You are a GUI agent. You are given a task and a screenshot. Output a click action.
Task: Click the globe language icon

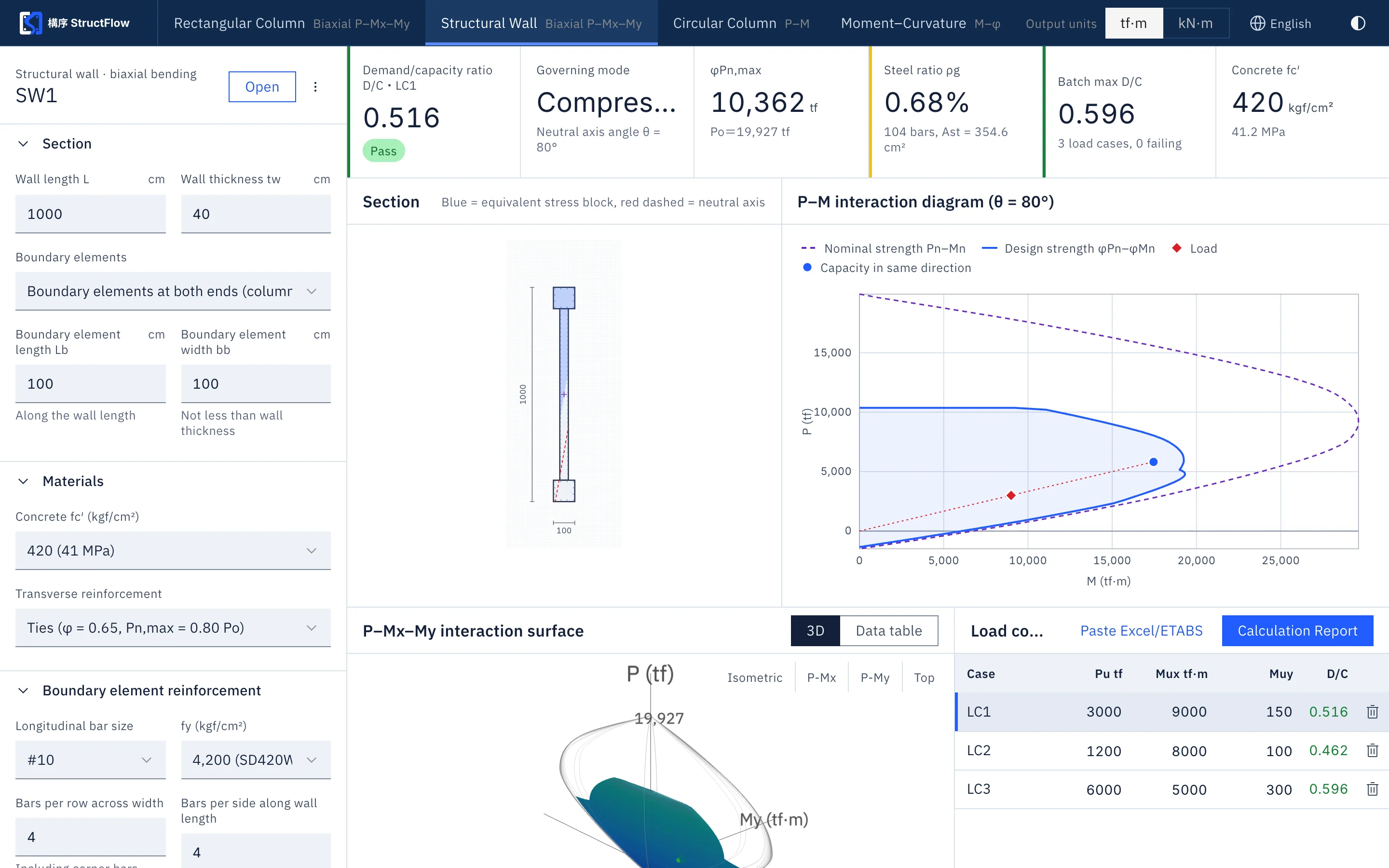click(x=1257, y=23)
